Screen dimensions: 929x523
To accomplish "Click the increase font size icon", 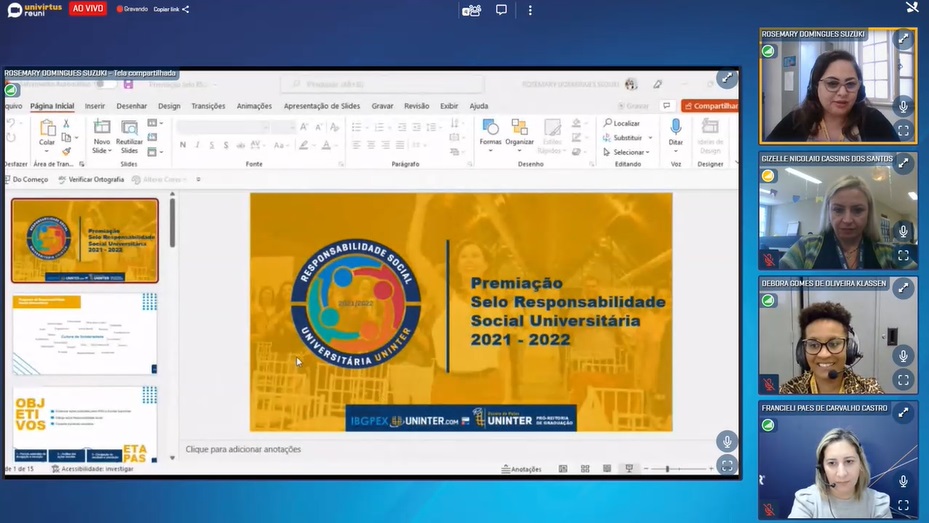I will pyautogui.click(x=304, y=127).
